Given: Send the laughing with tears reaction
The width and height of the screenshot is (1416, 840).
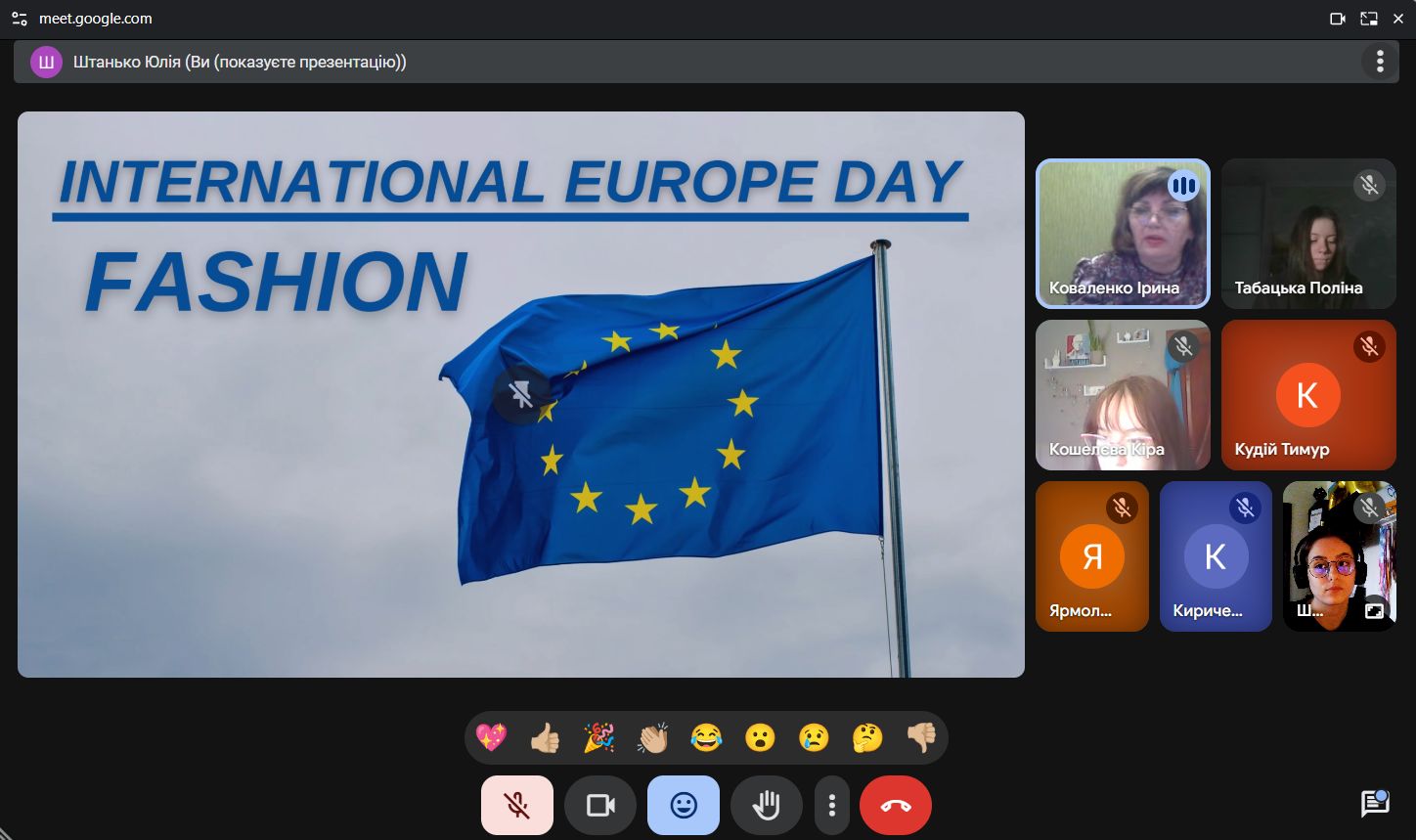Looking at the screenshot, I should (706, 737).
